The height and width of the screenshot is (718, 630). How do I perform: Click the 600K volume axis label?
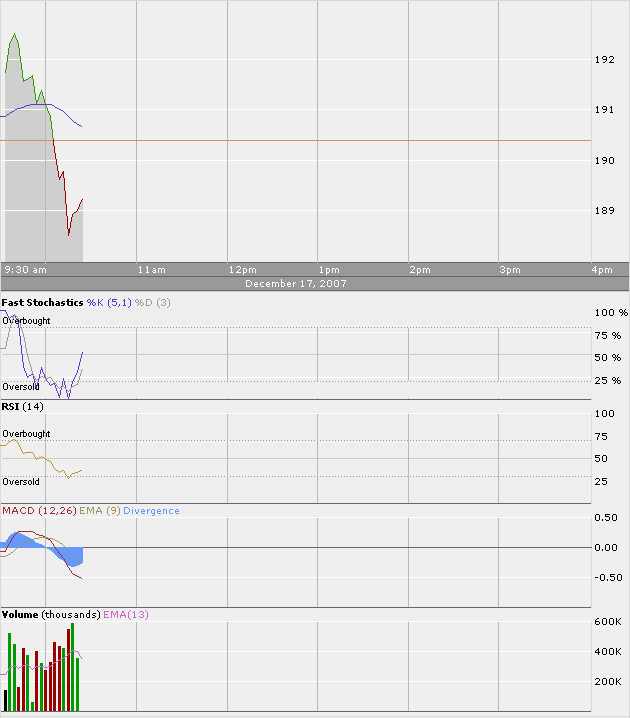pyautogui.click(x=608, y=622)
